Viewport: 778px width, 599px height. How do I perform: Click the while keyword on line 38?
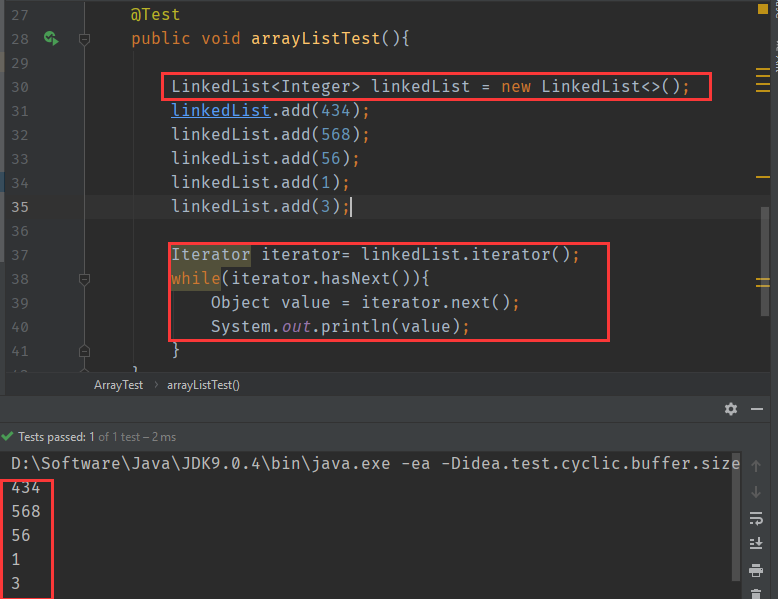(195, 278)
